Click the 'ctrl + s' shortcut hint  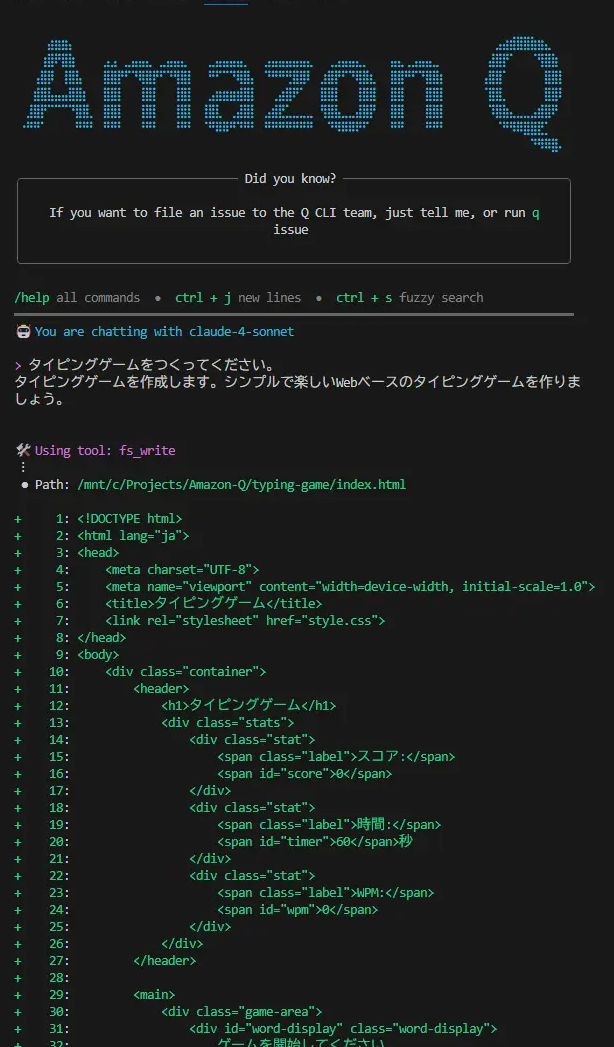click(364, 298)
